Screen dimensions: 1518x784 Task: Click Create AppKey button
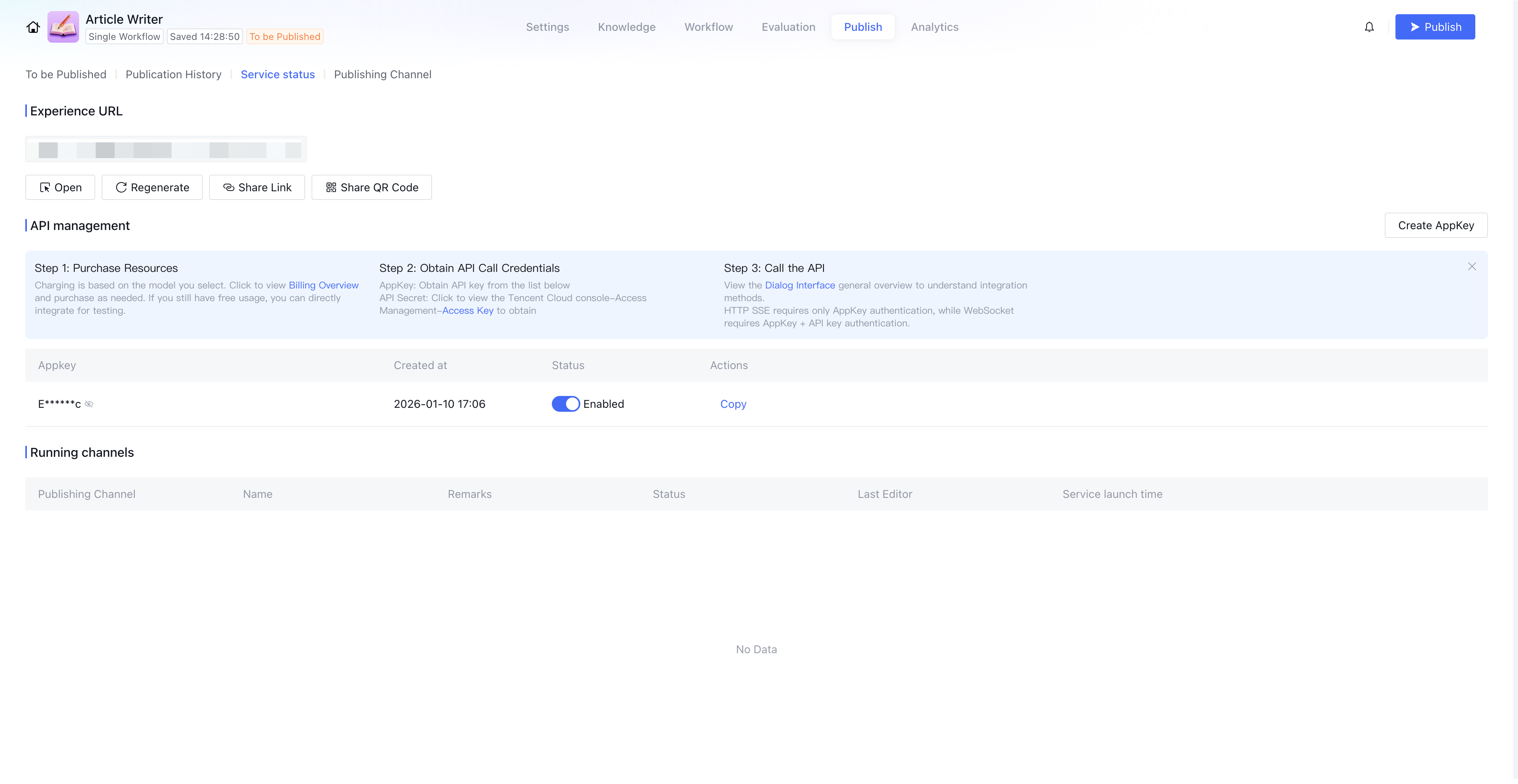coord(1435,226)
